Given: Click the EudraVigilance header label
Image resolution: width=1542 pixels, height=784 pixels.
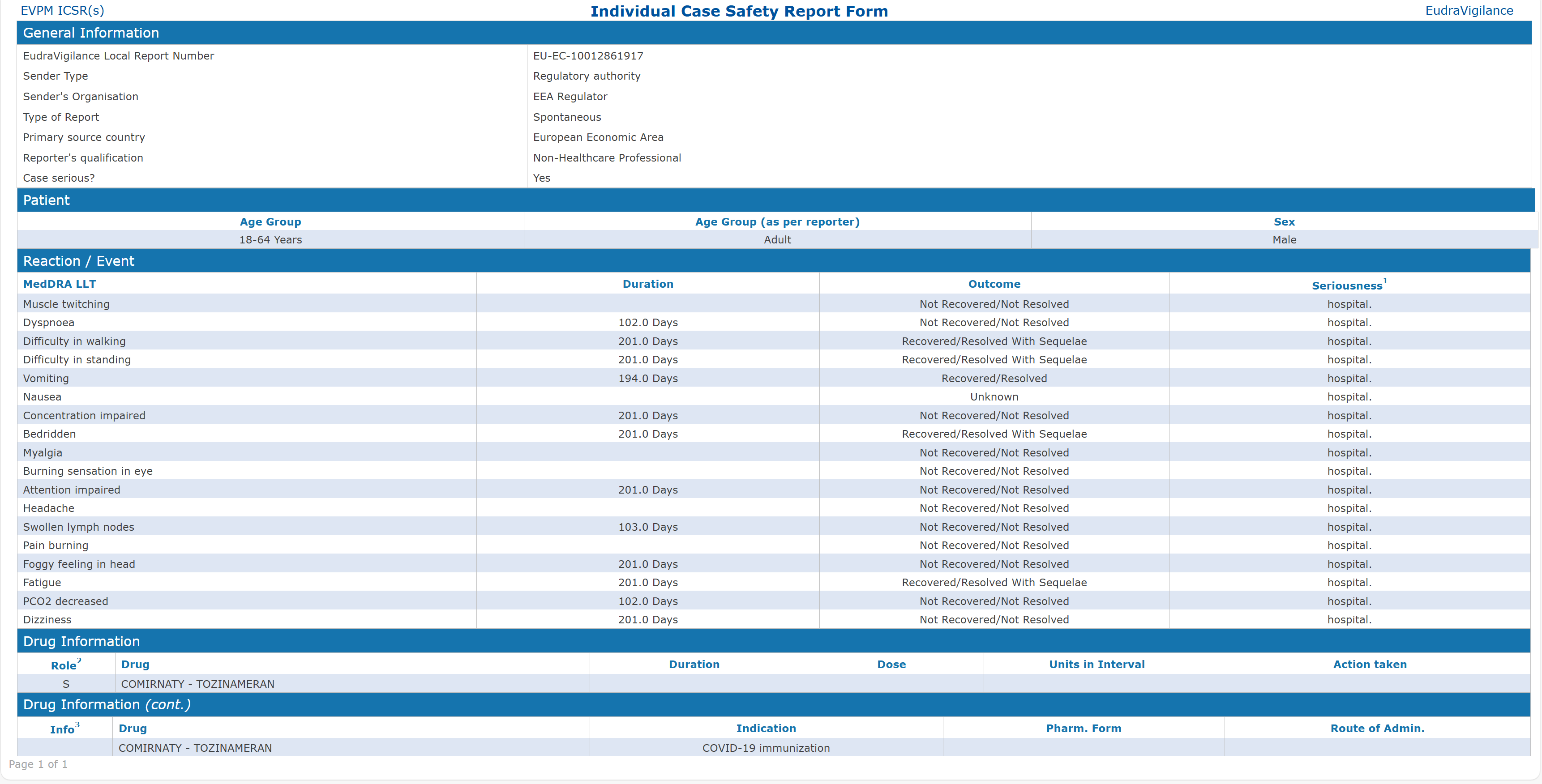Looking at the screenshot, I should pos(1469,11).
